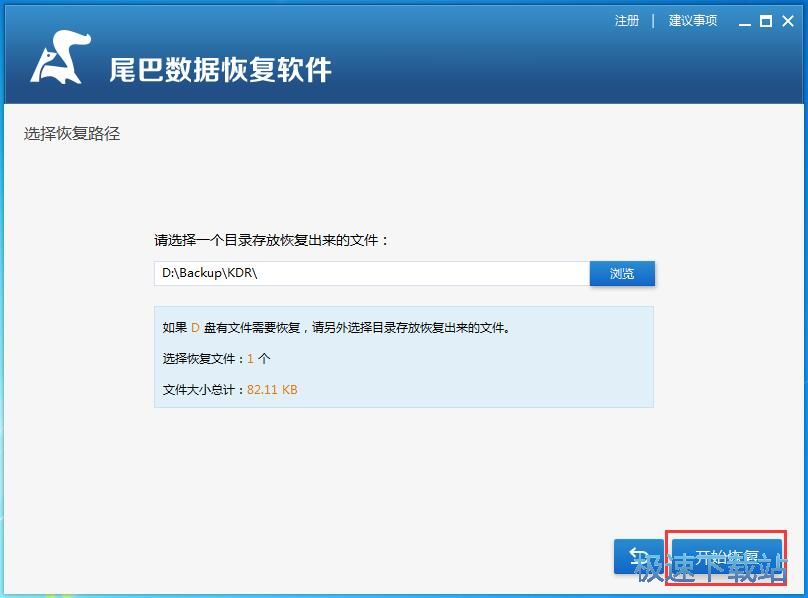
Task: Open the 建议事项 suggestions link
Action: [693, 21]
